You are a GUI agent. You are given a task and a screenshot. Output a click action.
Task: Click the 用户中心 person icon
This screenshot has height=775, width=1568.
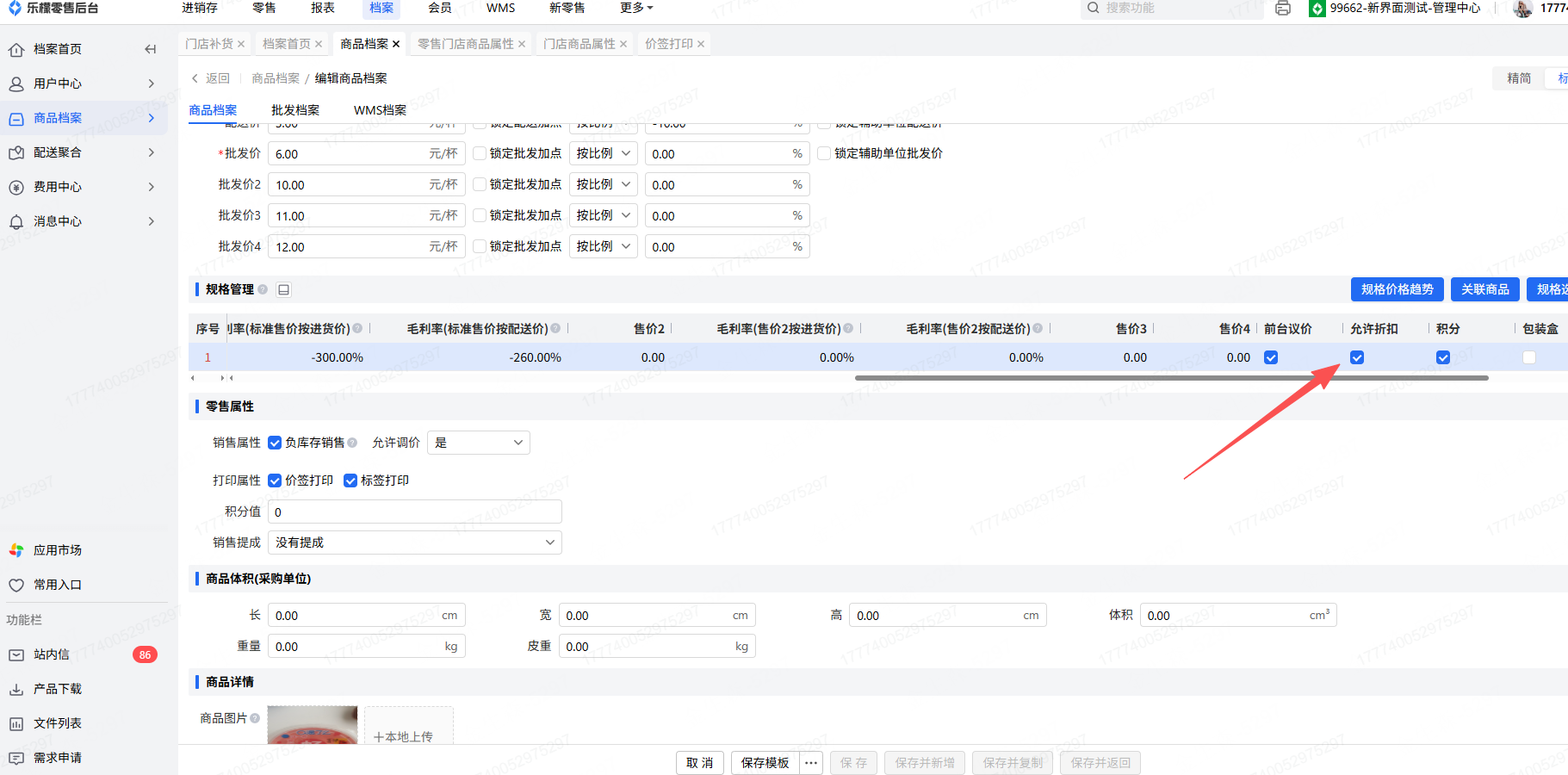[16, 84]
